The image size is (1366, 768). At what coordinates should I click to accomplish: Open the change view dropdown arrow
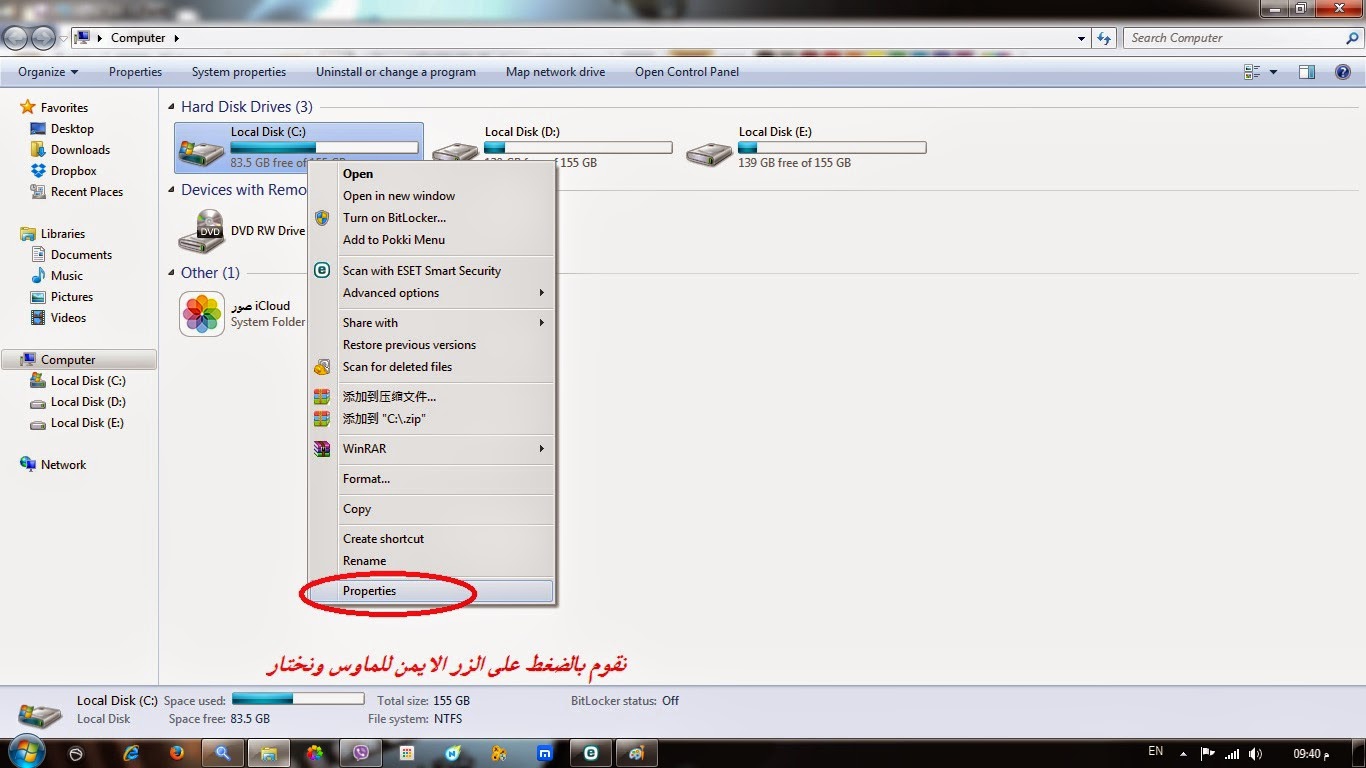[x=1273, y=72]
